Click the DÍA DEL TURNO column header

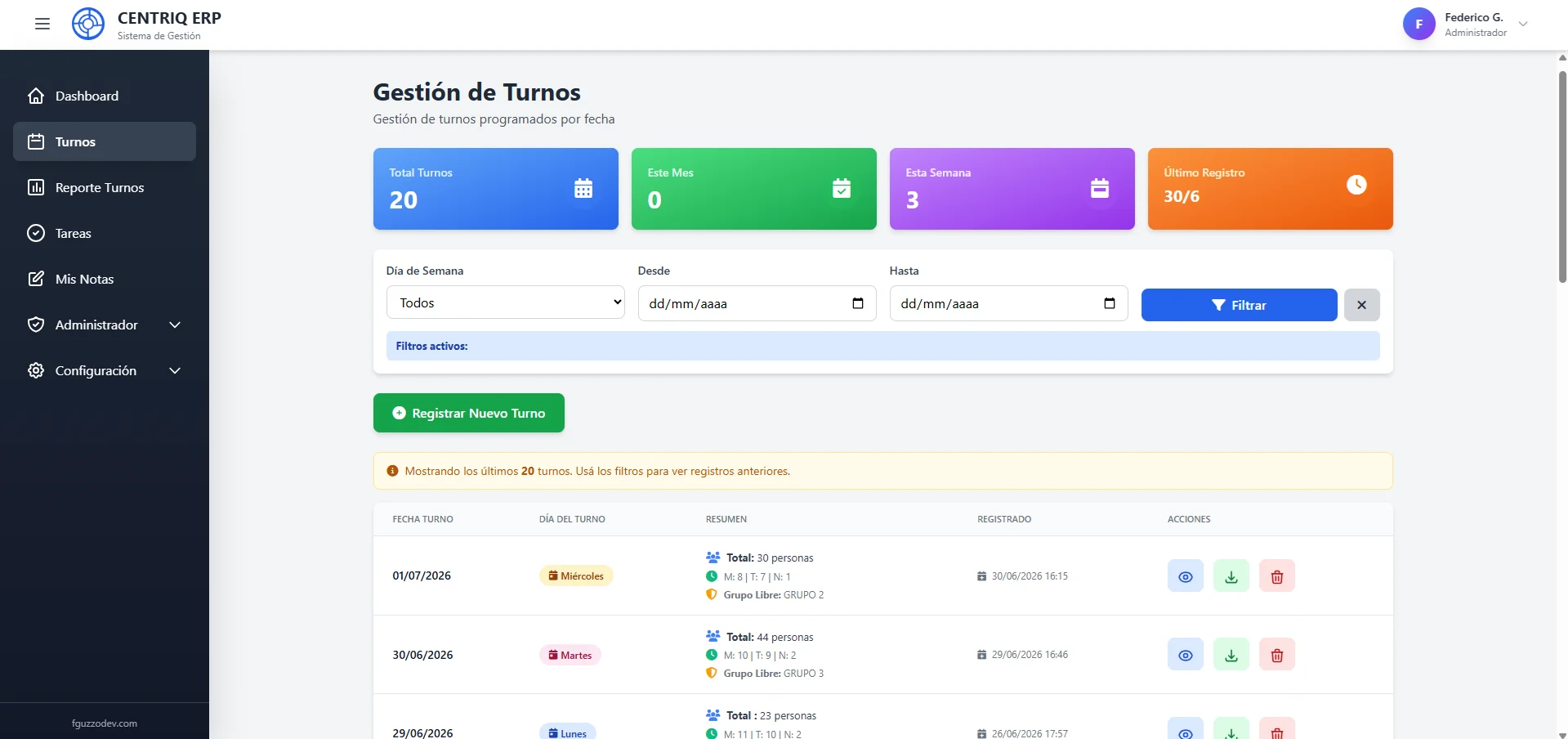[572, 519]
